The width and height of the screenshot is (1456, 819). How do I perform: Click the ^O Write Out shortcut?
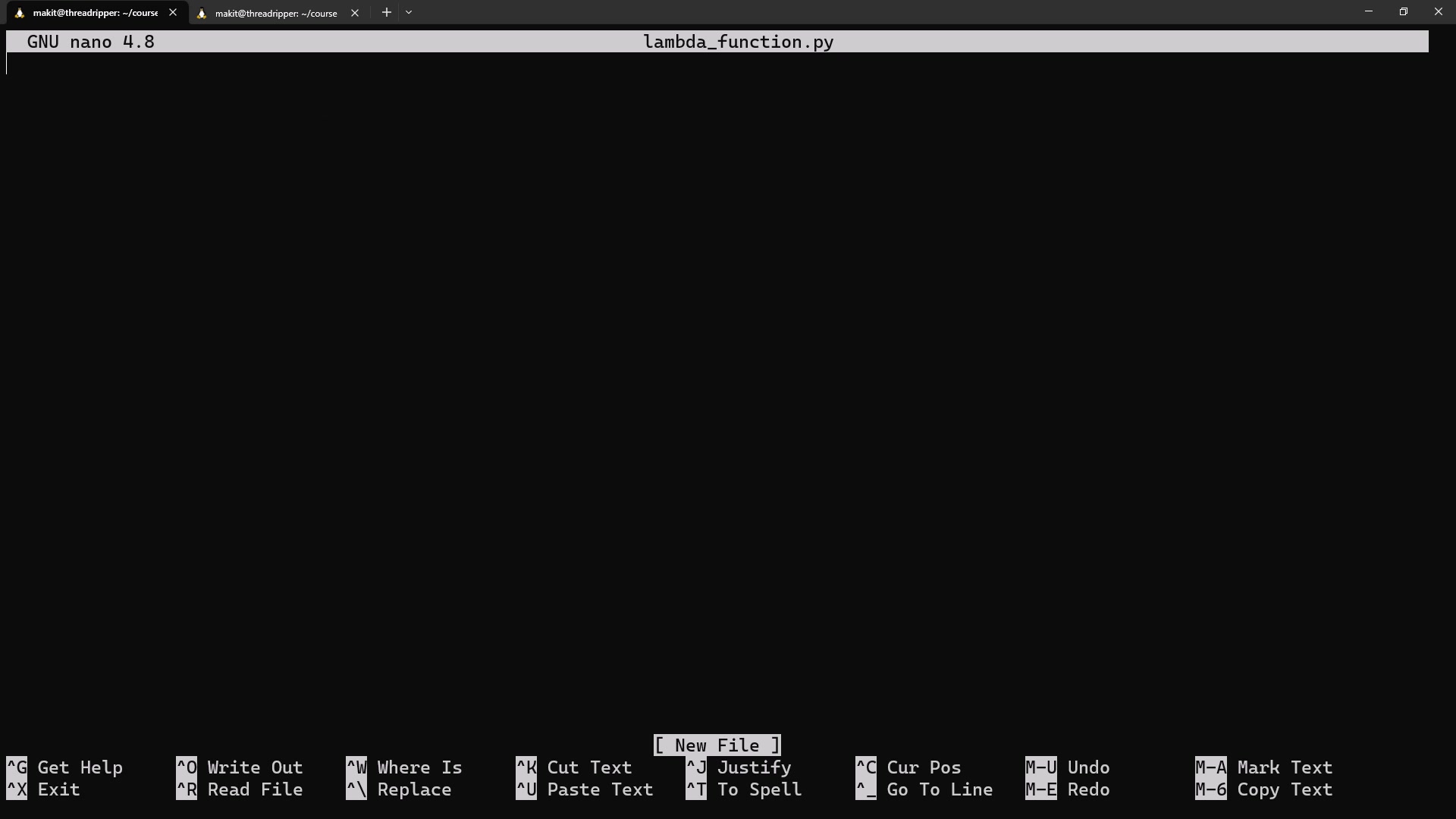pos(240,767)
